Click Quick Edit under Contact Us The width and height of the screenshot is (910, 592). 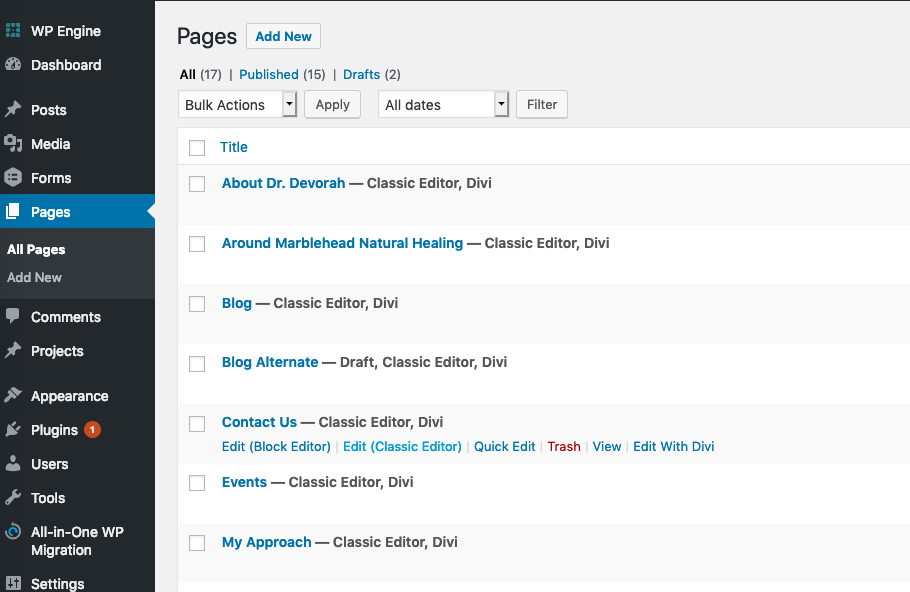click(504, 446)
